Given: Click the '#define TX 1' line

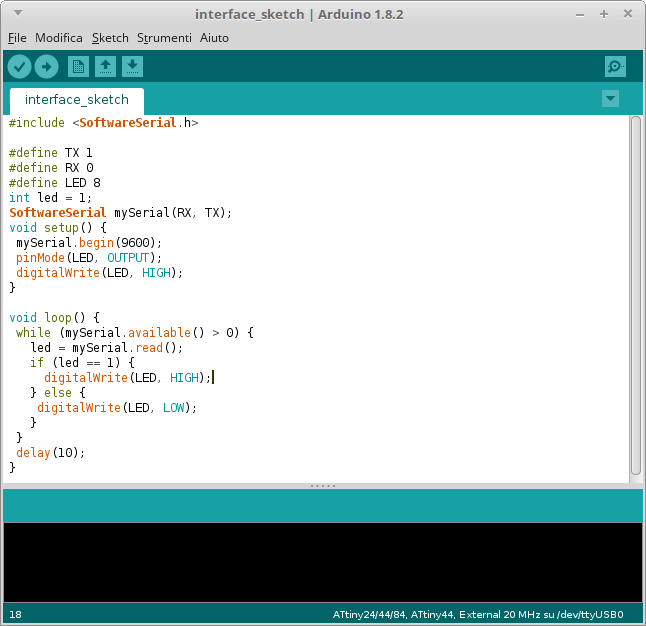Looking at the screenshot, I should [51, 153].
